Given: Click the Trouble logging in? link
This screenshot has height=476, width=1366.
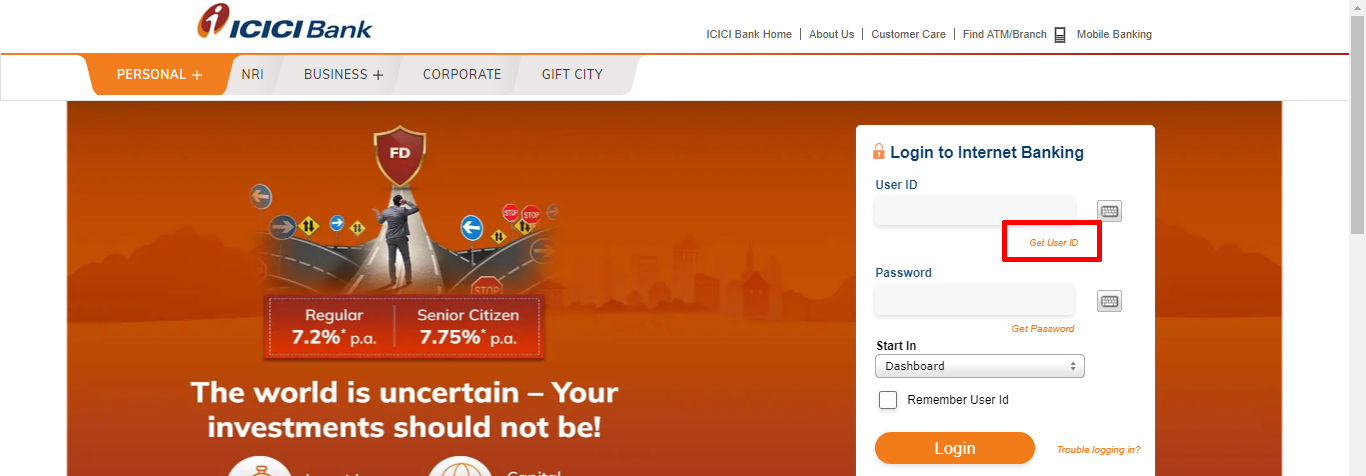Looking at the screenshot, I should pyautogui.click(x=1098, y=450).
